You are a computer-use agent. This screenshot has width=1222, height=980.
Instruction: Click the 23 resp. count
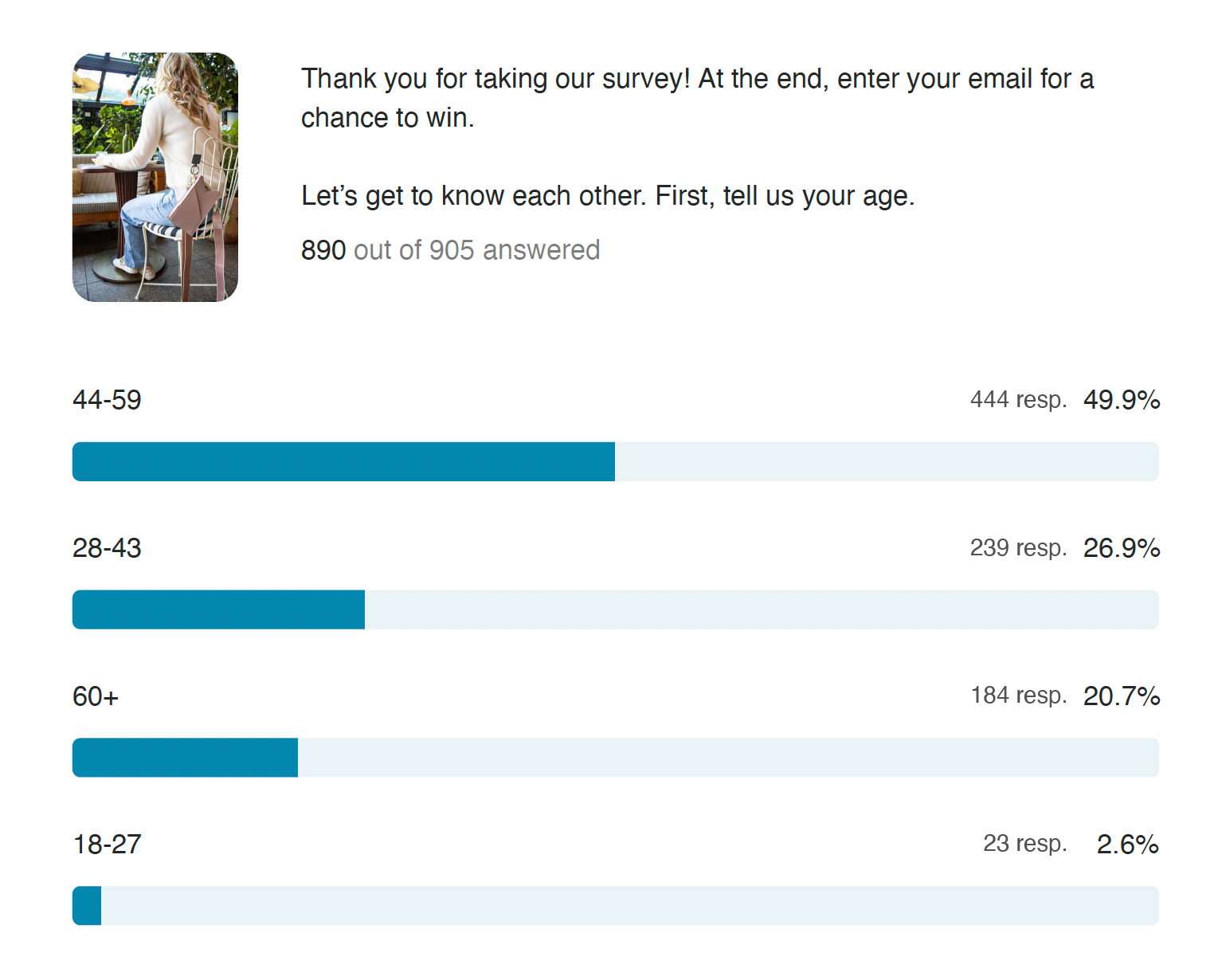1025,844
